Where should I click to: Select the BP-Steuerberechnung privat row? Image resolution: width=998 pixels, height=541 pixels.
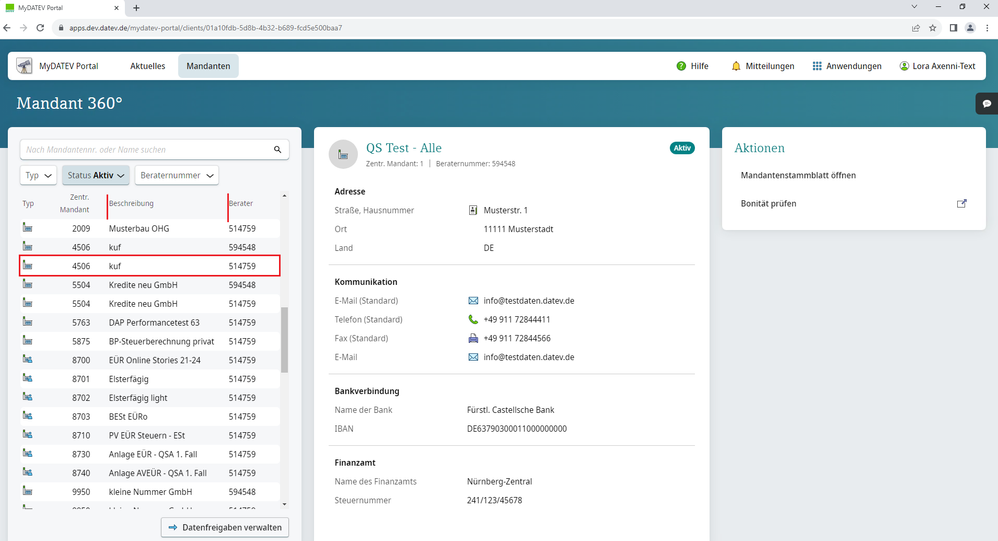[x=150, y=341]
